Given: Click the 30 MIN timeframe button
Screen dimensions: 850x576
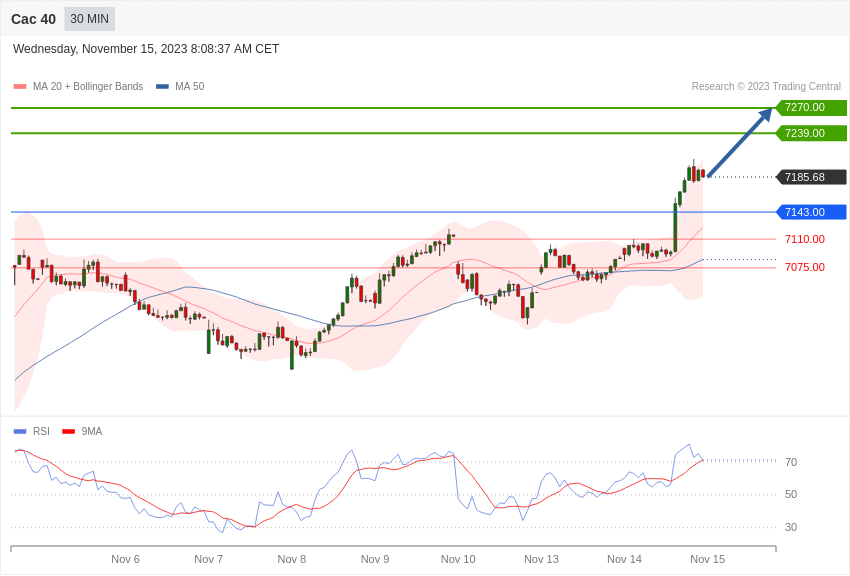Looking at the screenshot, I should (x=89, y=19).
